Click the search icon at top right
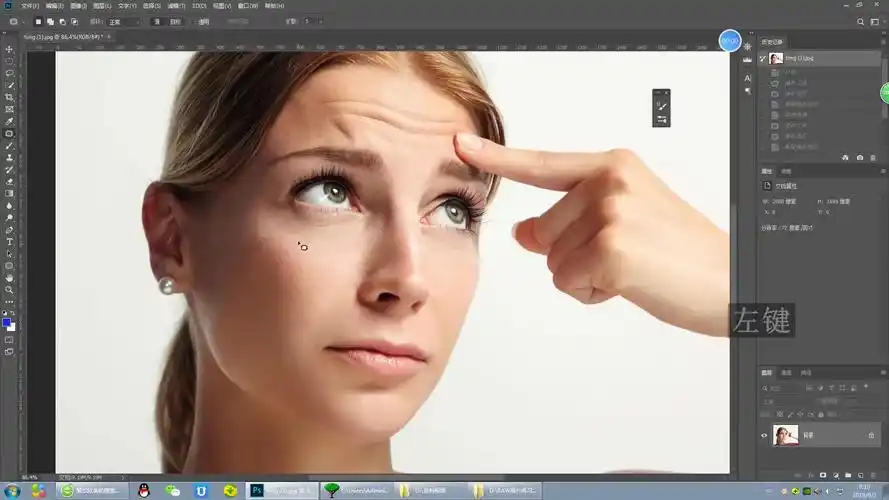The image size is (889, 500). tap(859, 21)
